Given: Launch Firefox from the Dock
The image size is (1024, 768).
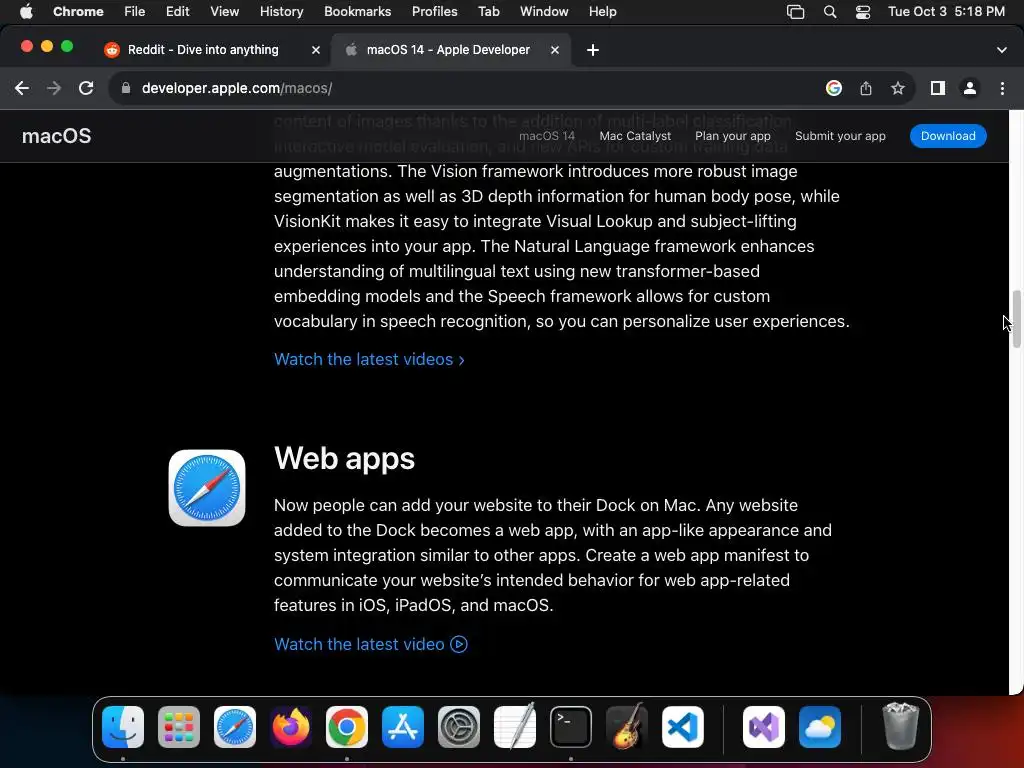Looking at the screenshot, I should pos(291,727).
